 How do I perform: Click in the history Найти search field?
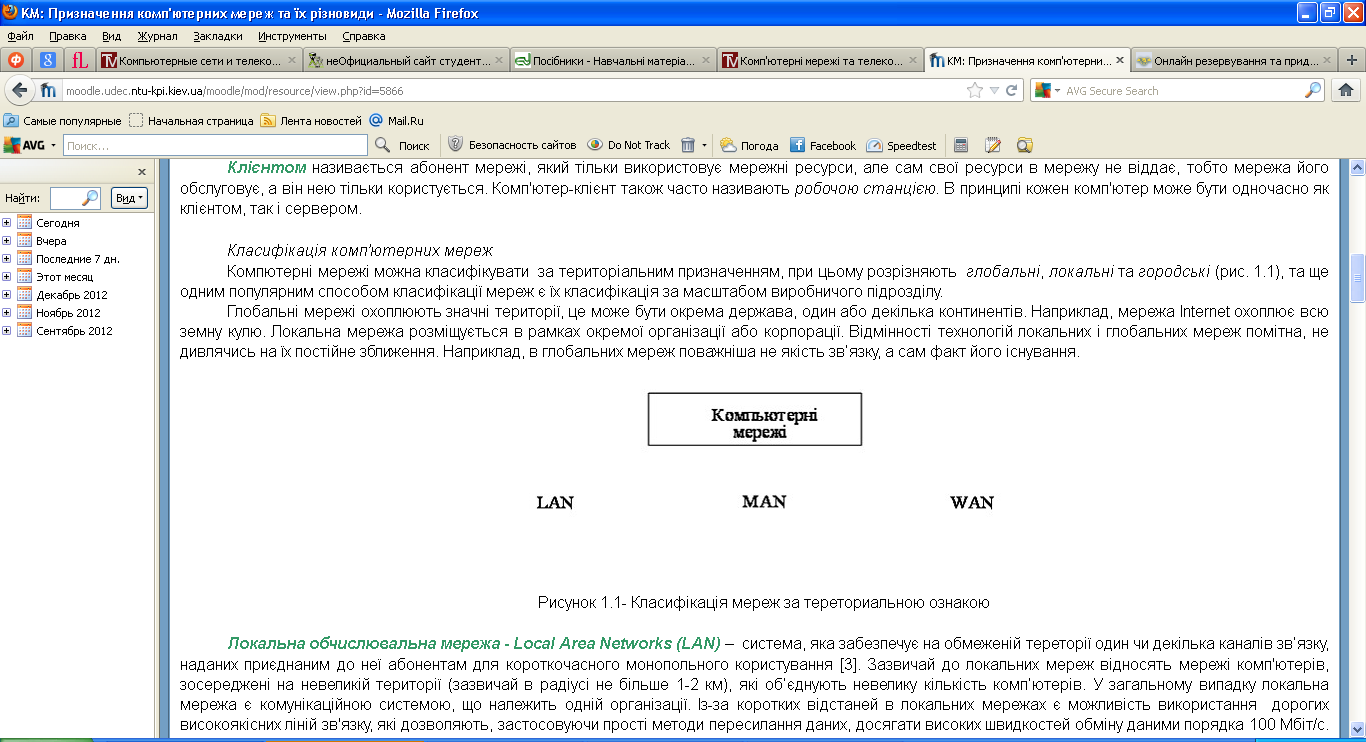[67, 197]
